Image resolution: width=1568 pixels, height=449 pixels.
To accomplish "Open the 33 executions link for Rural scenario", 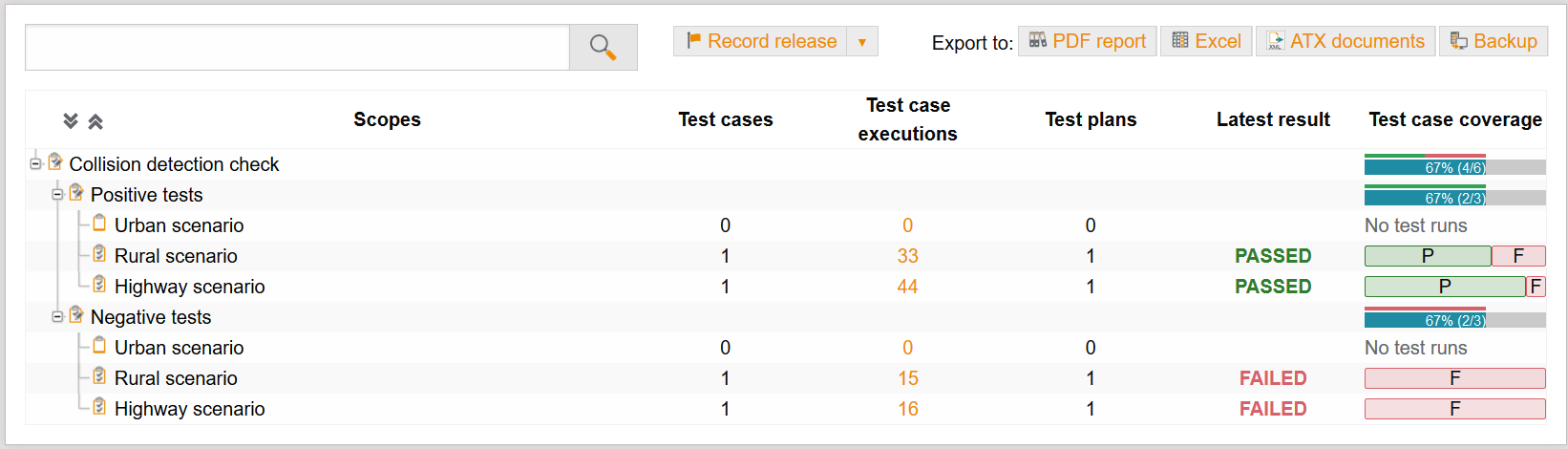I will click(x=907, y=256).
